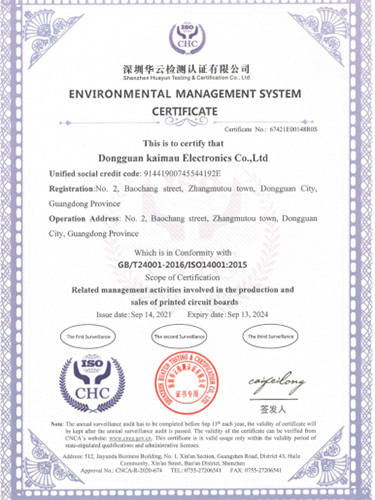Click 'TEL: 0755-27206541'
375x500 pixels.
pyautogui.click(x=196, y=470)
